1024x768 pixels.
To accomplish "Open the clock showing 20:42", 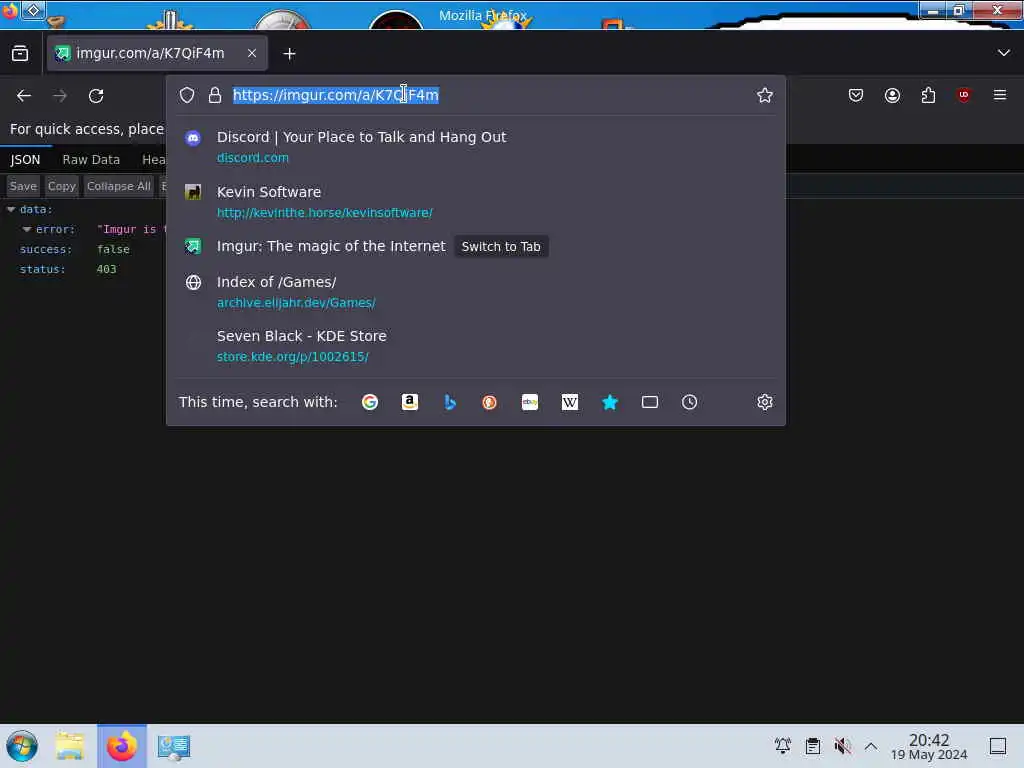I will point(929,746).
